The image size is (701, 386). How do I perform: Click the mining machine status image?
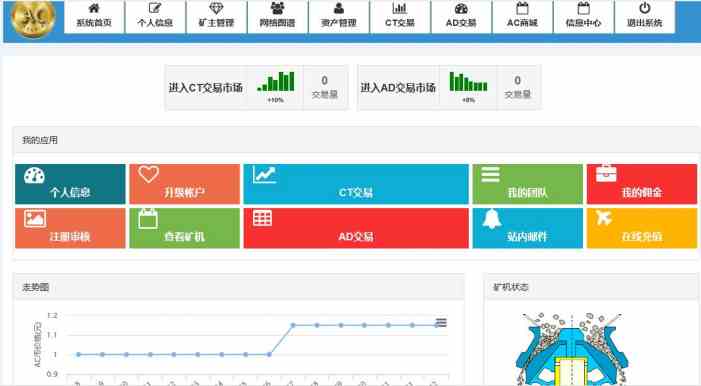click(x=572, y=349)
